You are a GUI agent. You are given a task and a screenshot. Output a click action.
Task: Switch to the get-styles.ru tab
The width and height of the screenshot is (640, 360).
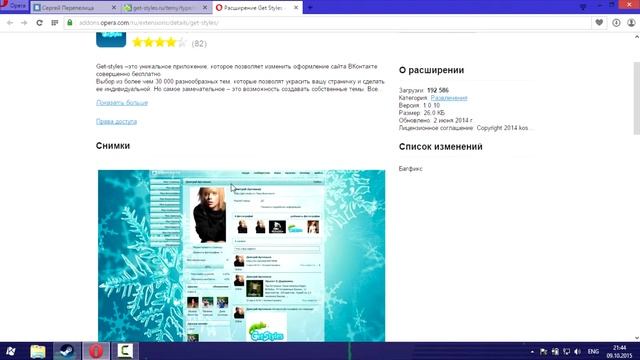click(x=166, y=7)
